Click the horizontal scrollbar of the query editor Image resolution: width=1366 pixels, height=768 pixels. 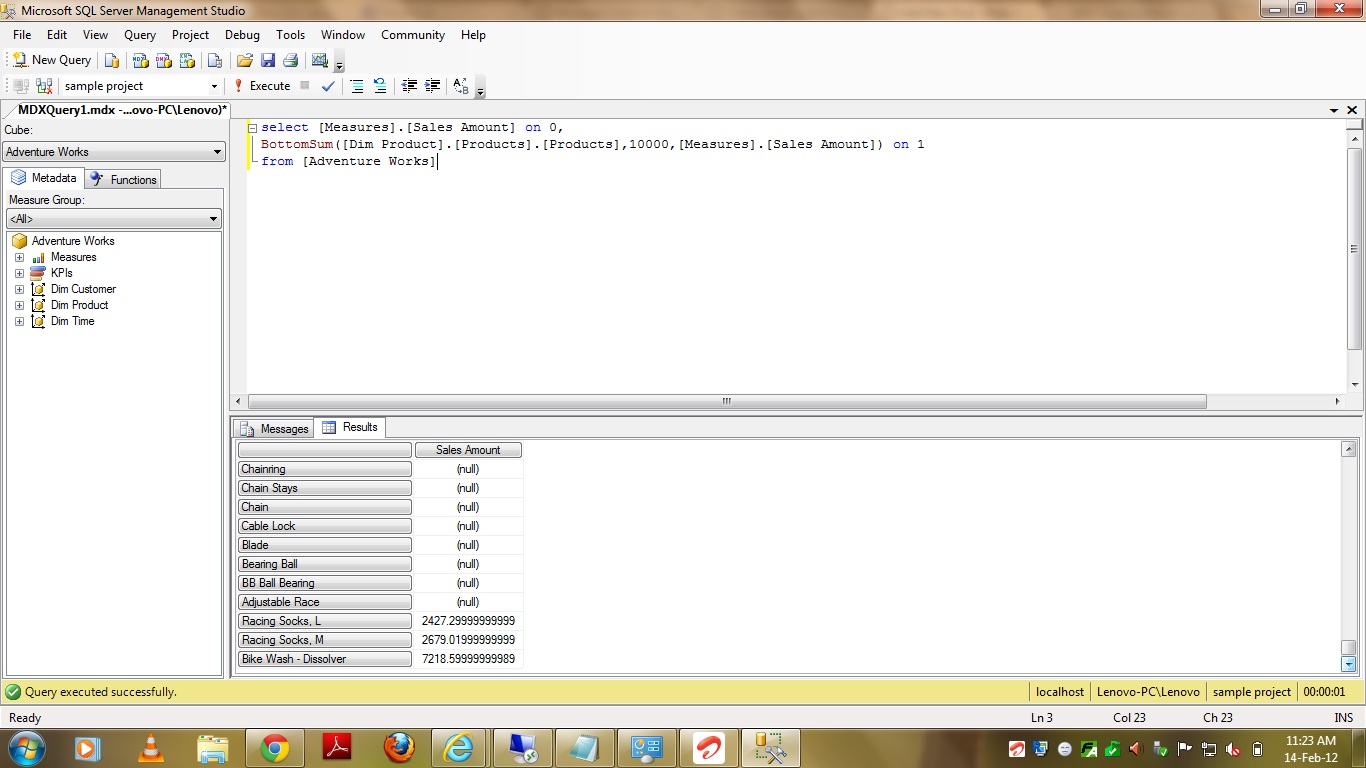(726, 401)
